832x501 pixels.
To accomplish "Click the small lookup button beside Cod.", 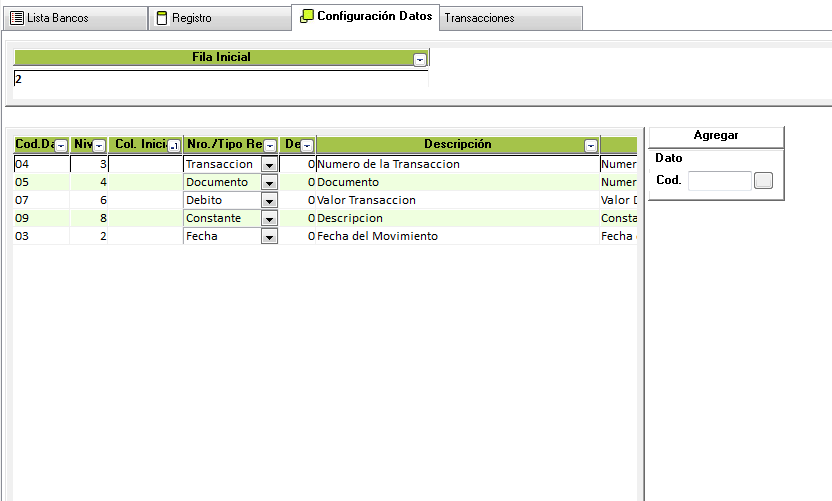I will point(764,180).
